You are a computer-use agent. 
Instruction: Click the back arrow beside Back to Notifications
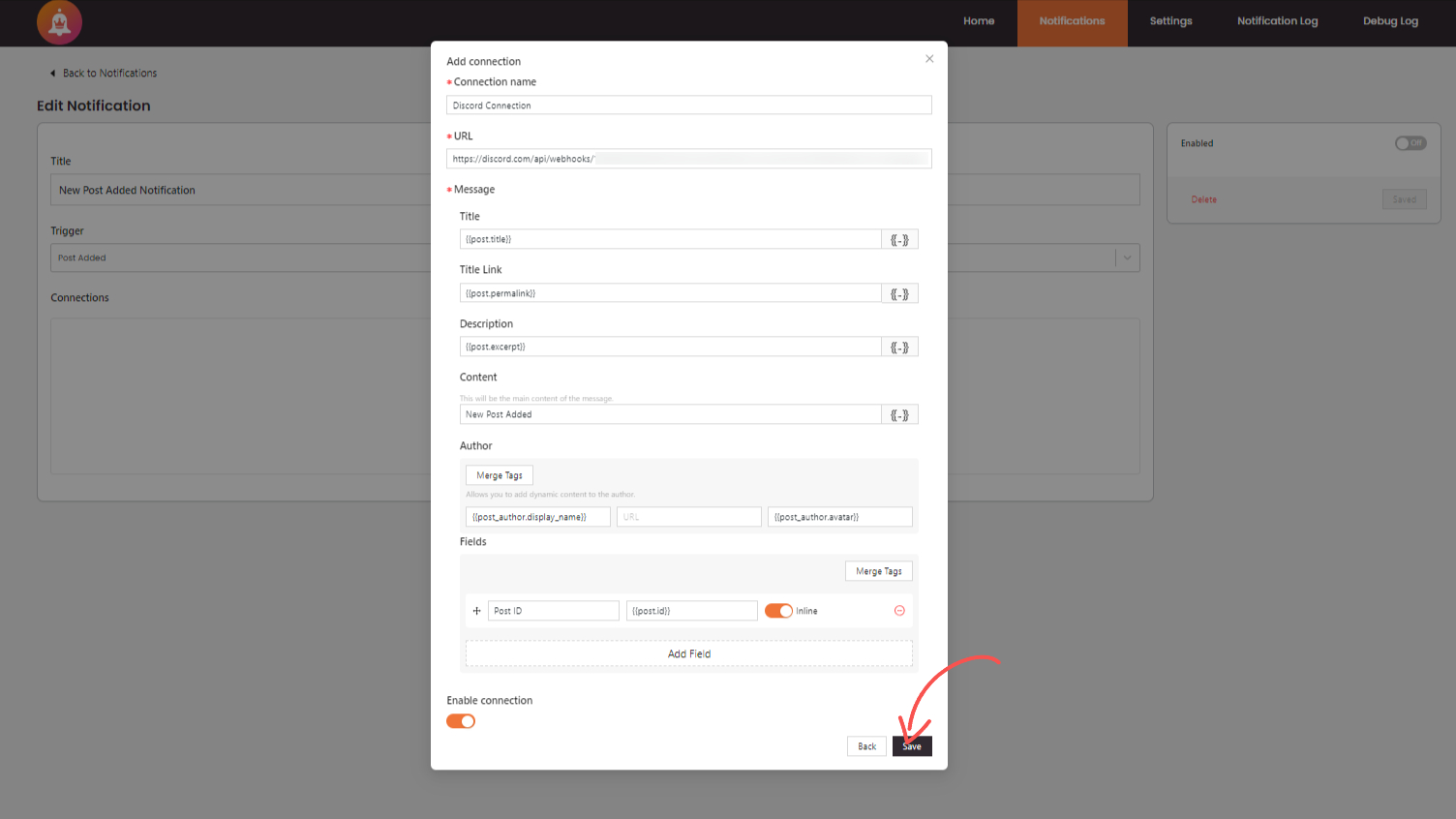[52, 73]
